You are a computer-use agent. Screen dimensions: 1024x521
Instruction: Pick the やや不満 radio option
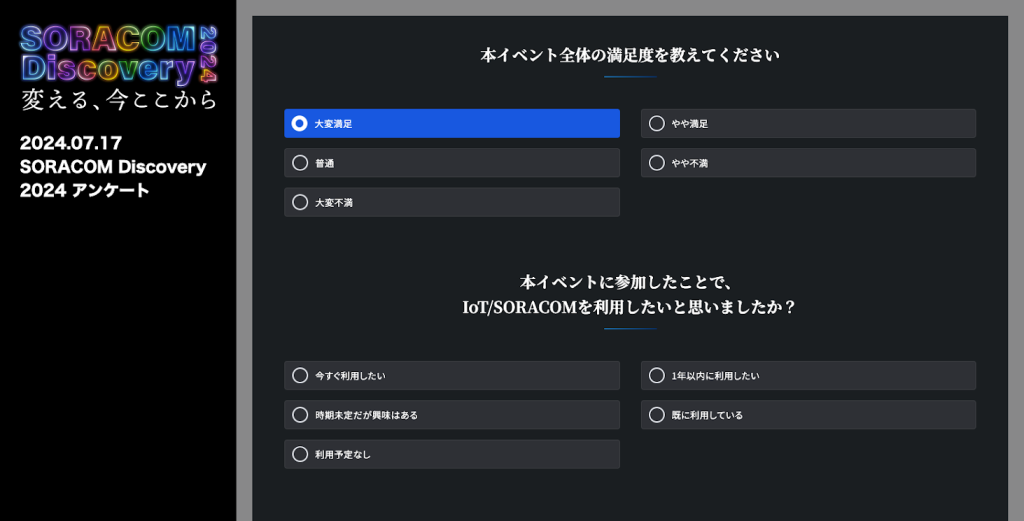click(x=808, y=163)
